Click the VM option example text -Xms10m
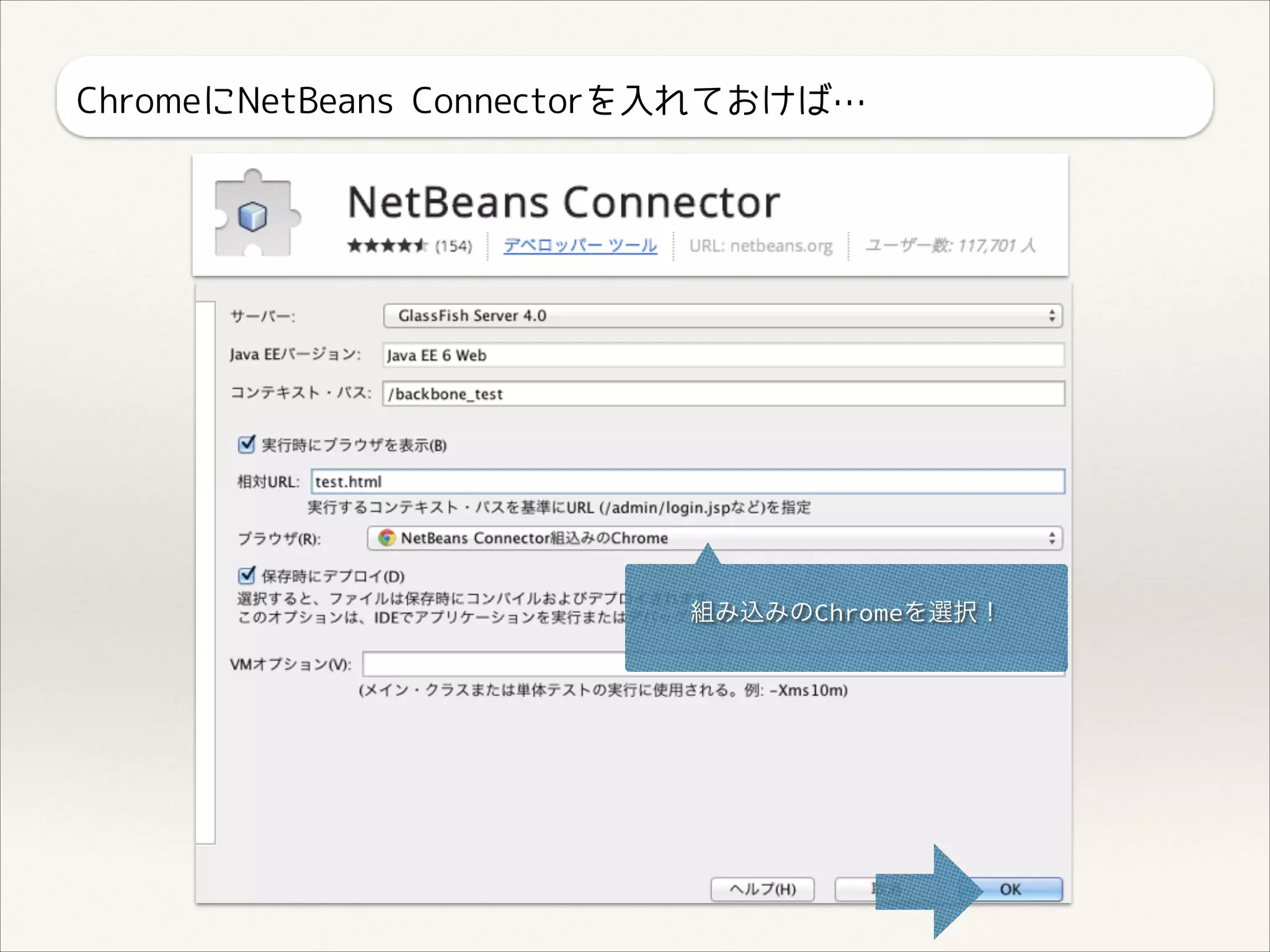1270x952 pixels. pyautogui.click(x=603, y=690)
